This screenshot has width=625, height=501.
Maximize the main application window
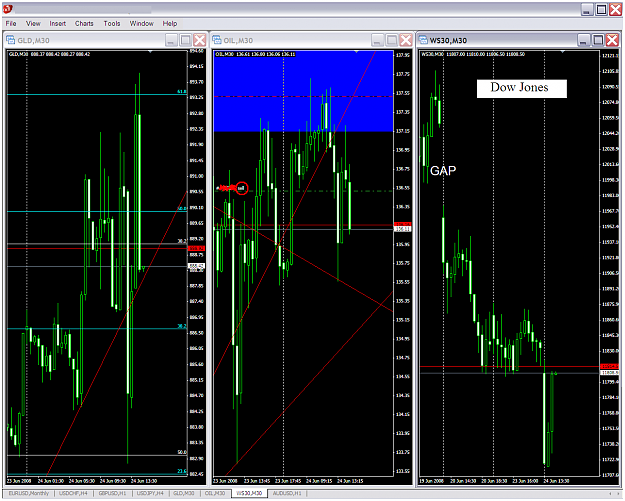(601, 10)
